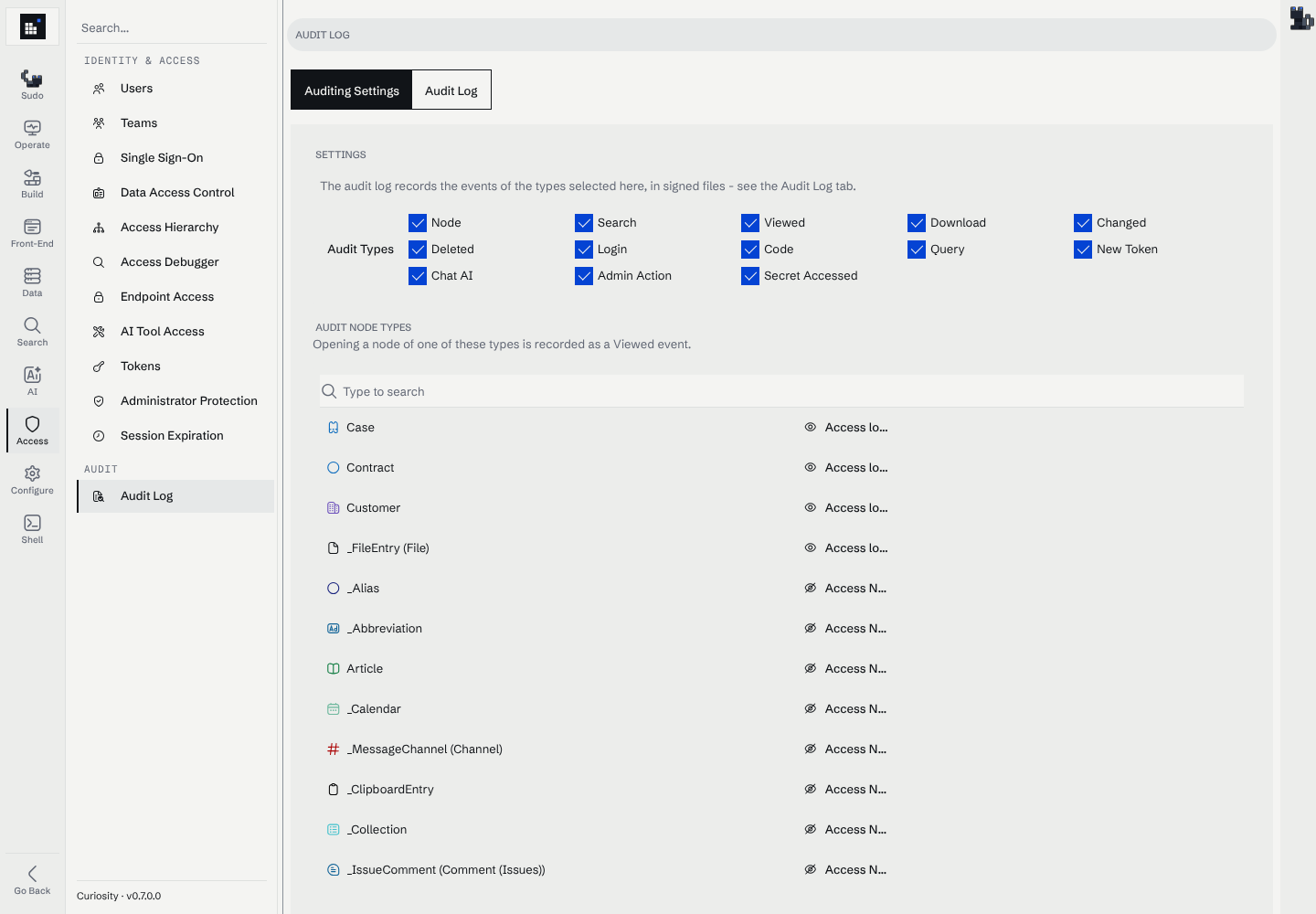The width and height of the screenshot is (1316, 914).
Task: Open Session Expiration settings
Action: 175,436
